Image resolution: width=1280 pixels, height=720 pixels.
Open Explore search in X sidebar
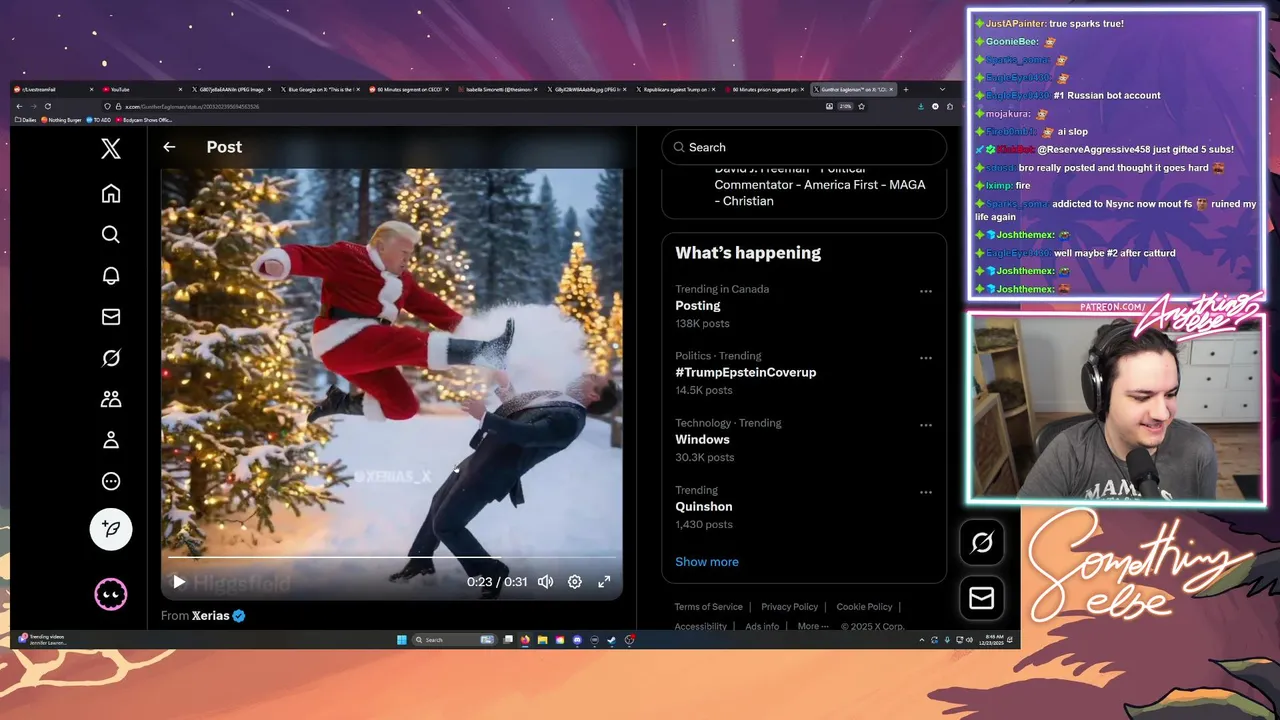click(111, 235)
